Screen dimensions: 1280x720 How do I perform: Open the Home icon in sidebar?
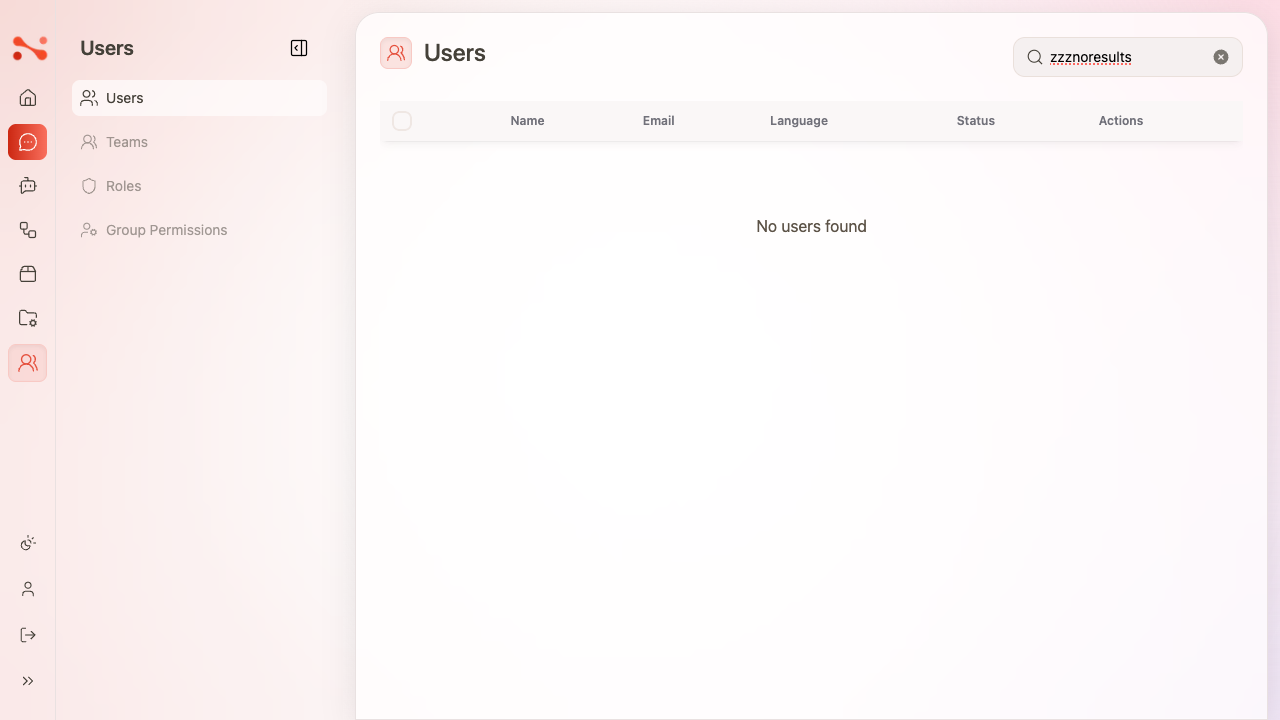pos(28,98)
